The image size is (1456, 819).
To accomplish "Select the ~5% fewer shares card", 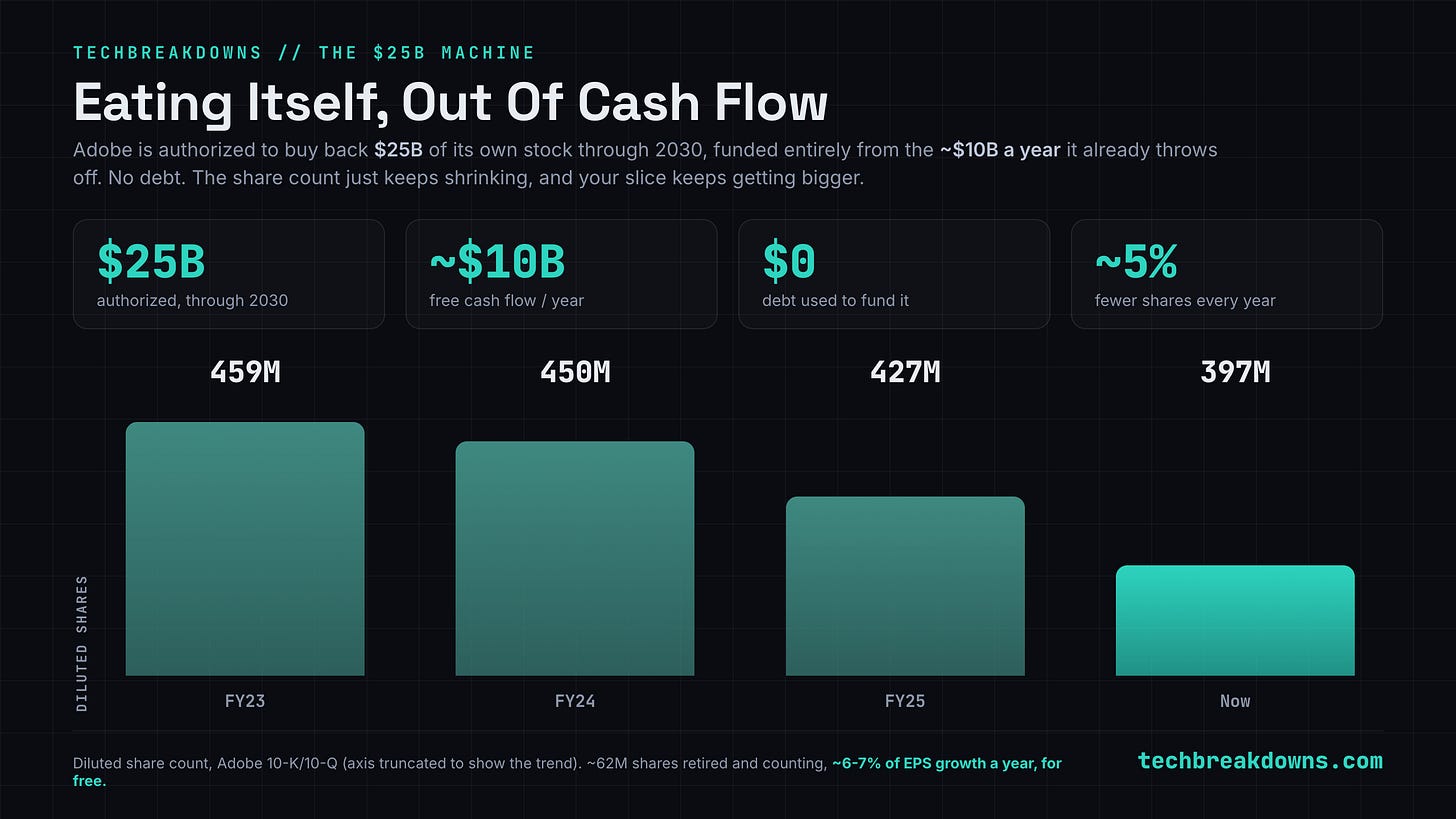I will tap(1227, 274).
